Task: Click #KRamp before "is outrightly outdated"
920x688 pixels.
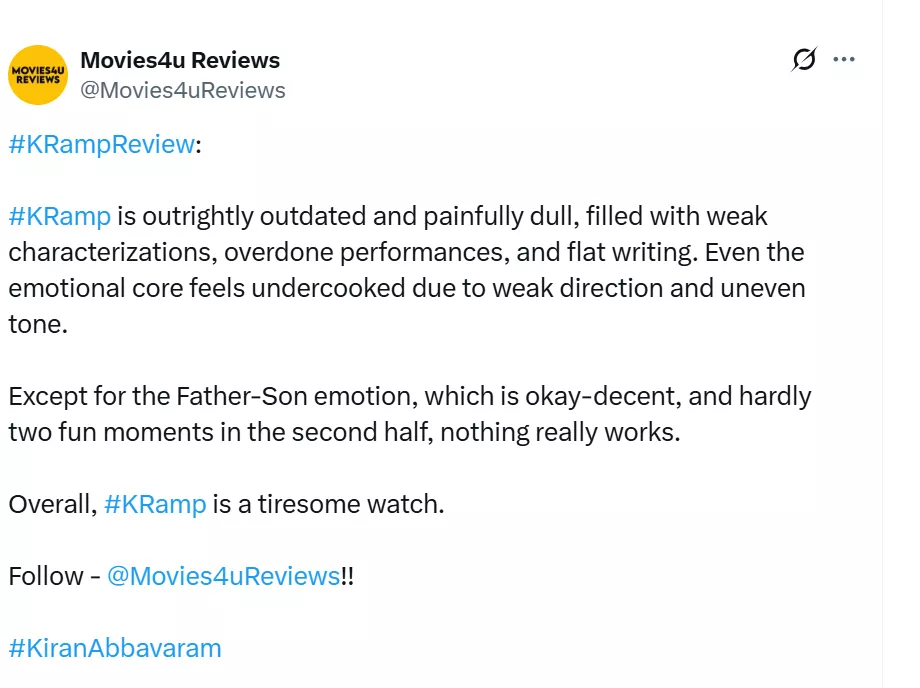Action: (59, 216)
